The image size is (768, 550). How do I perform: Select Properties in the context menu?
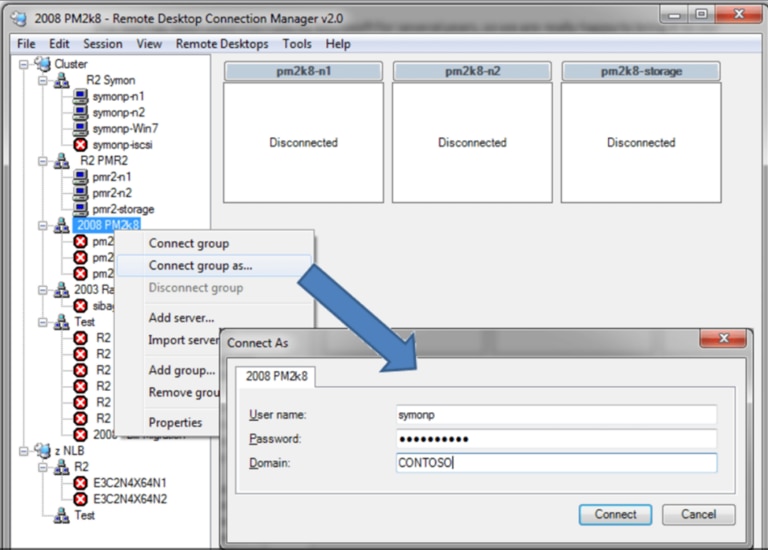(175, 423)
